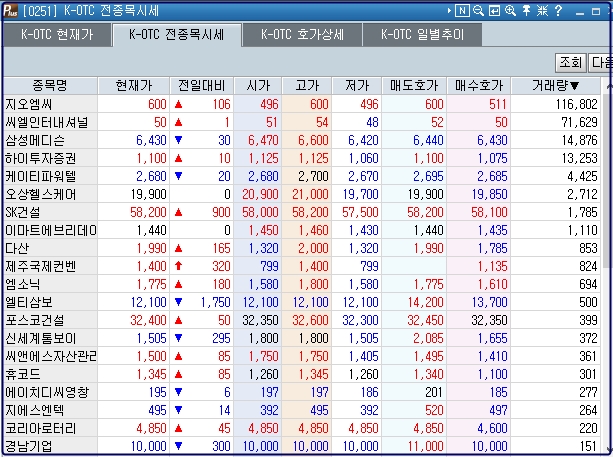Select the 다산 stock name
Viewport: 613px width, 457px height.
pyautogui.click(x=17, y=248)
